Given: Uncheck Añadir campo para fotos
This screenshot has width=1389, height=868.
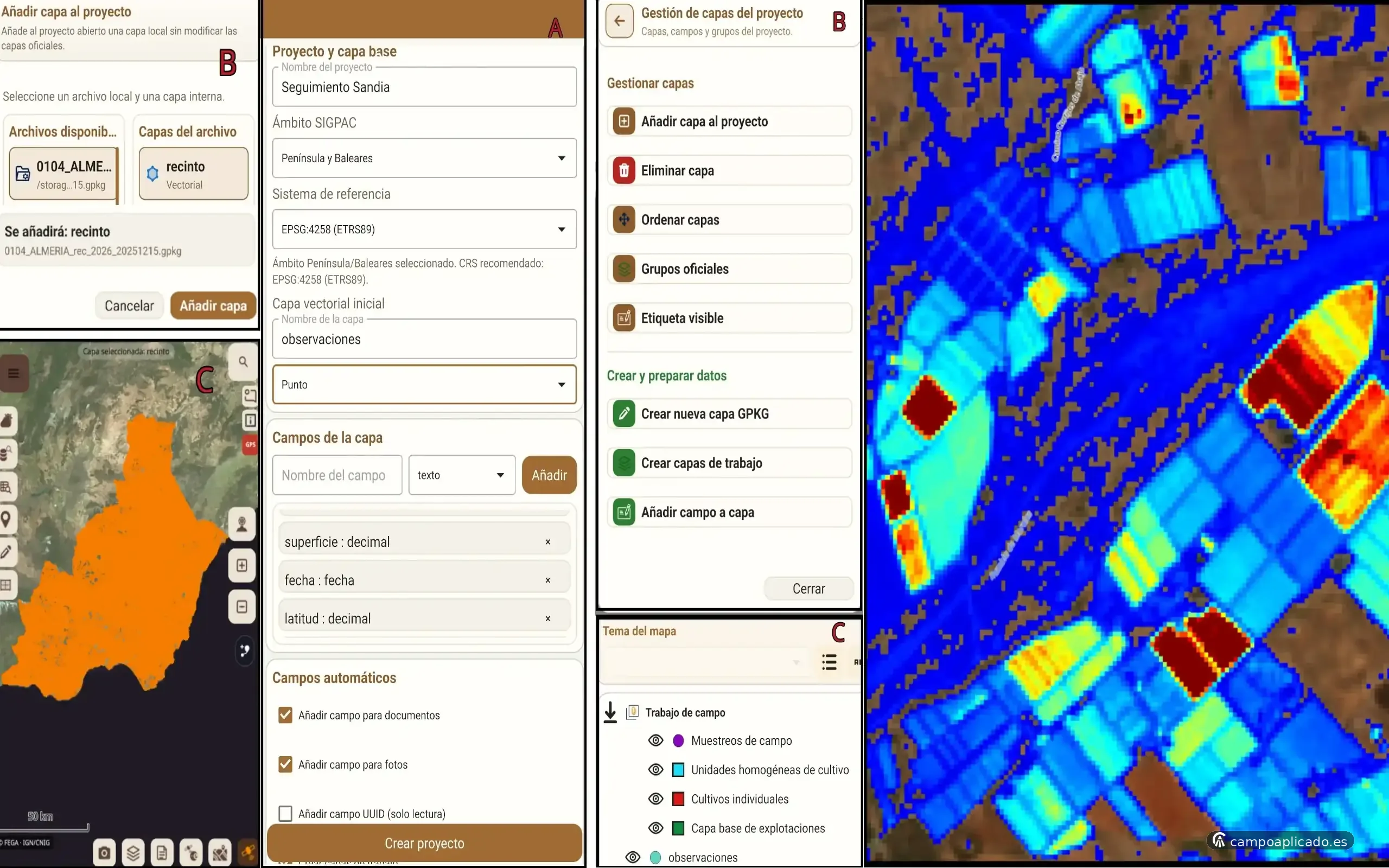Looking at the screenshot, I should tap(285, 764).
